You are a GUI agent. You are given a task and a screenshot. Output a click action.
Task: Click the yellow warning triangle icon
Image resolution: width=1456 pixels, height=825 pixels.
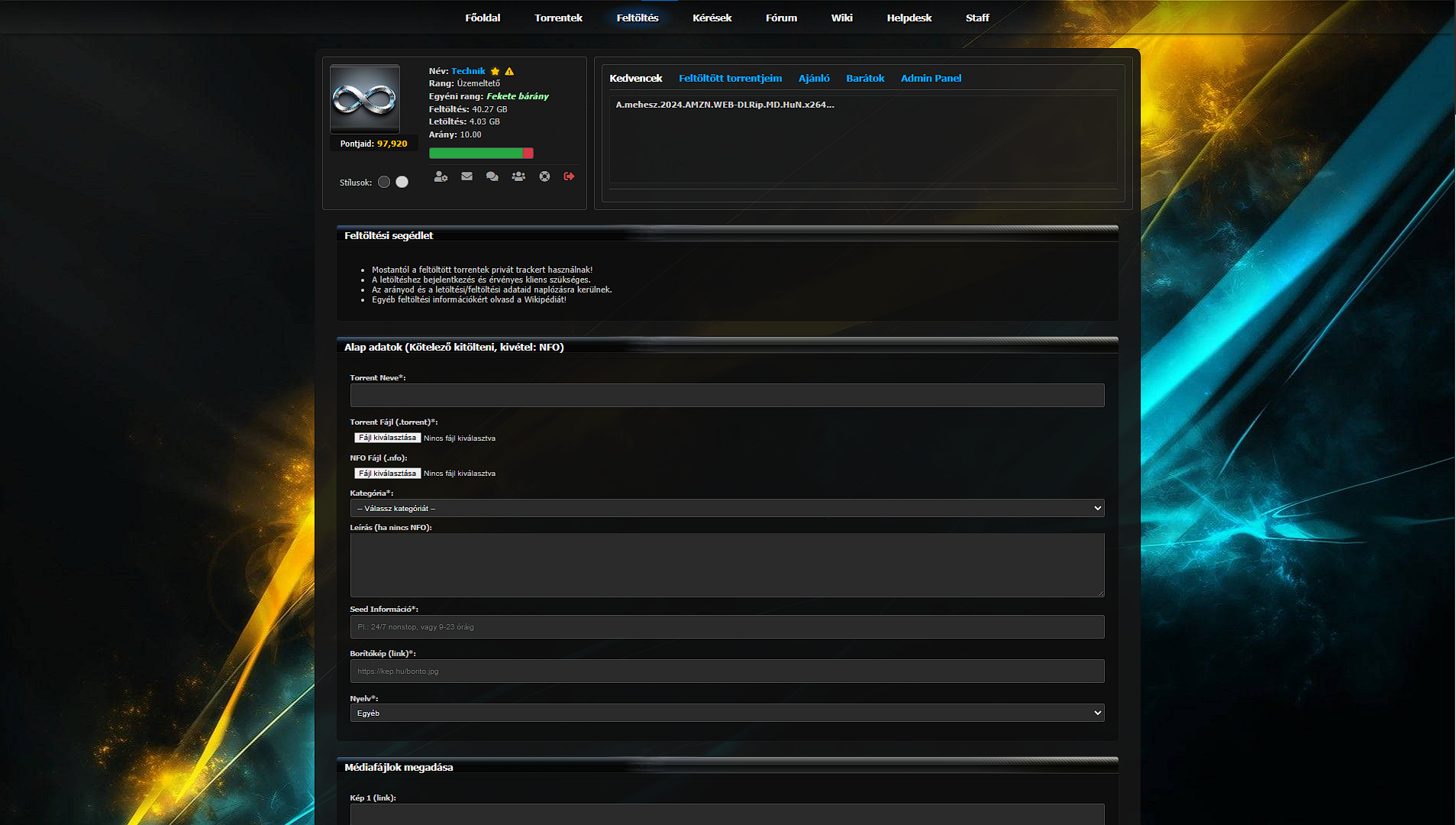point(509,71)
